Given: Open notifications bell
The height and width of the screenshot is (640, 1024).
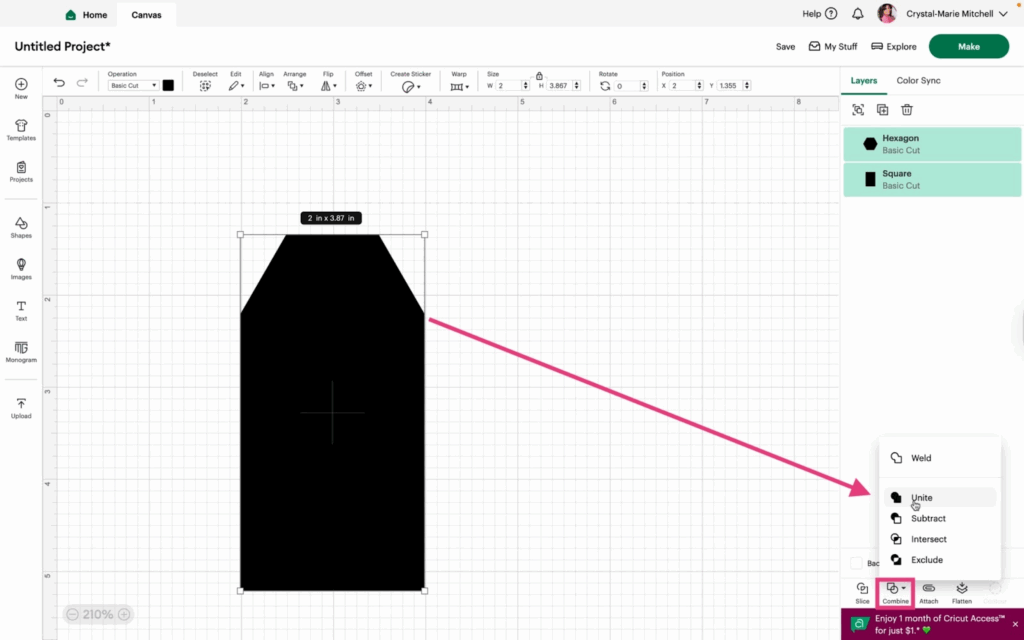Looking at the screenshot, I should click(x=857, y=14).
